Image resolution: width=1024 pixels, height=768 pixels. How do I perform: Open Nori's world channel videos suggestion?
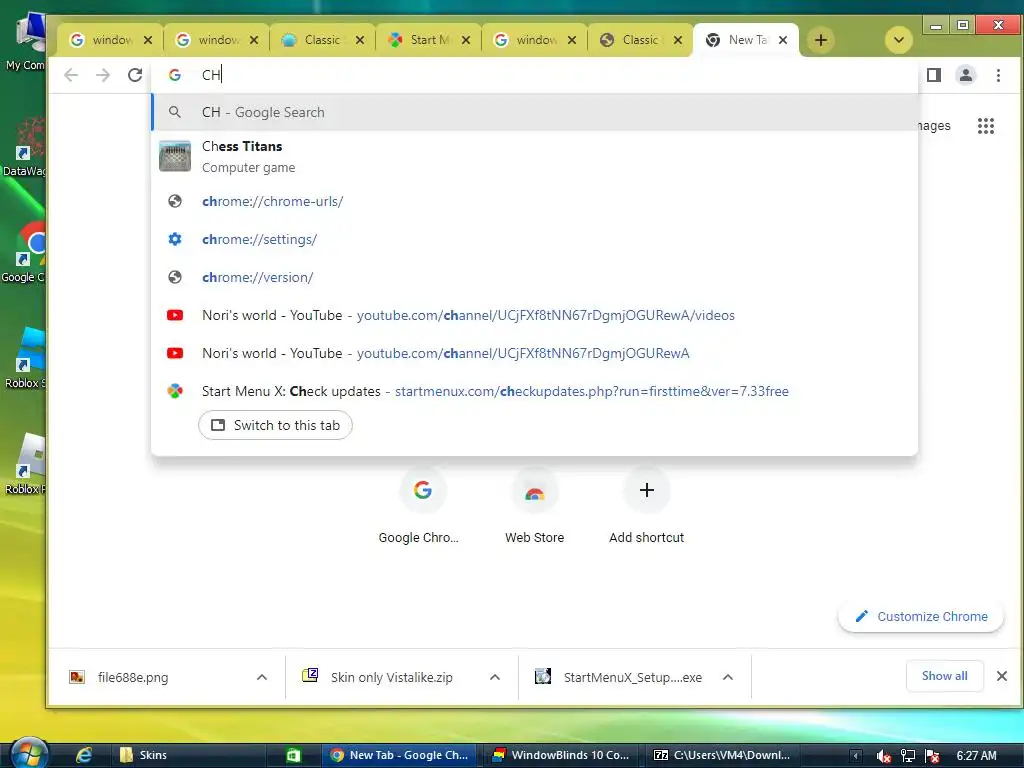[534, 315]
